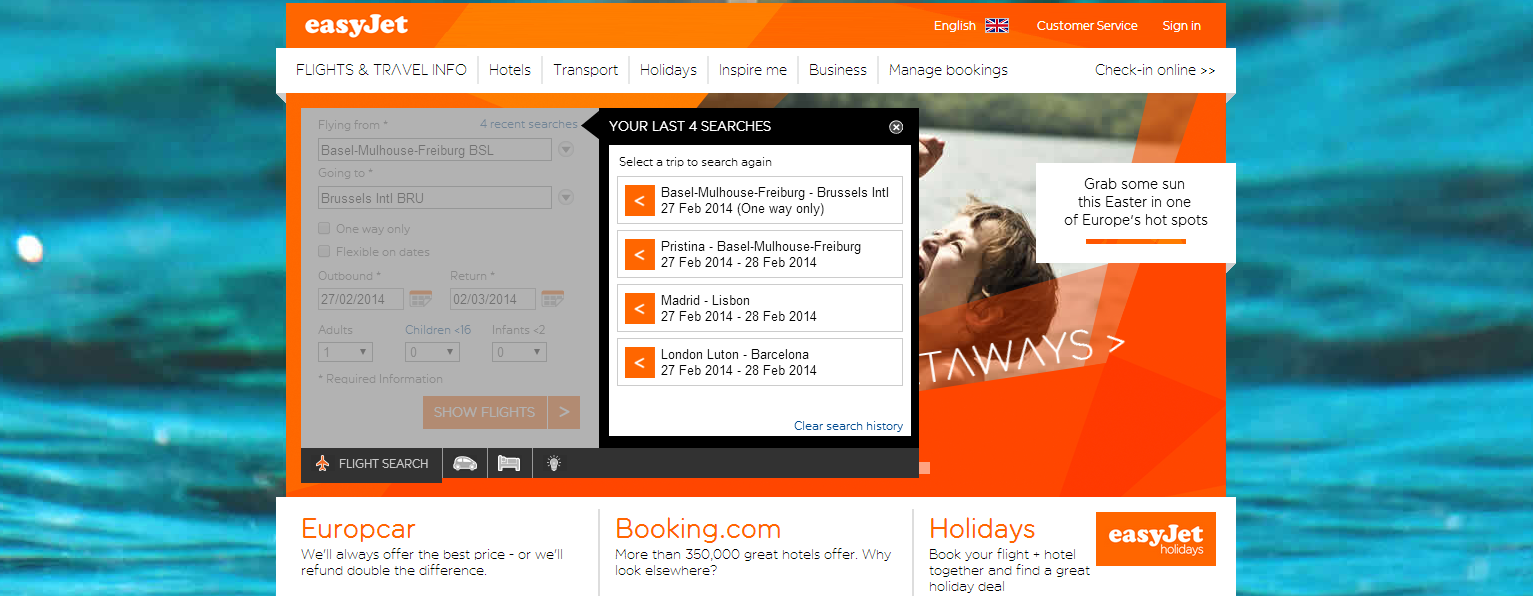Select the Basel-Mulhouse-Freiburg to Brussels search arrow
This screenshot has height=596, width=1533.
click(640, 201)
